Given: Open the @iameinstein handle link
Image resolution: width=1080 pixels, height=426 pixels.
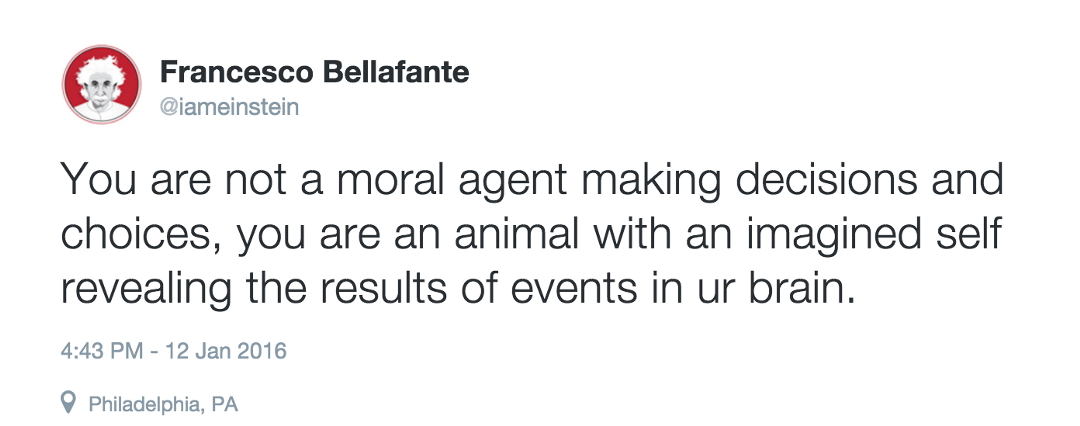Looking at the screenshot, I should (x=229, y=108).
